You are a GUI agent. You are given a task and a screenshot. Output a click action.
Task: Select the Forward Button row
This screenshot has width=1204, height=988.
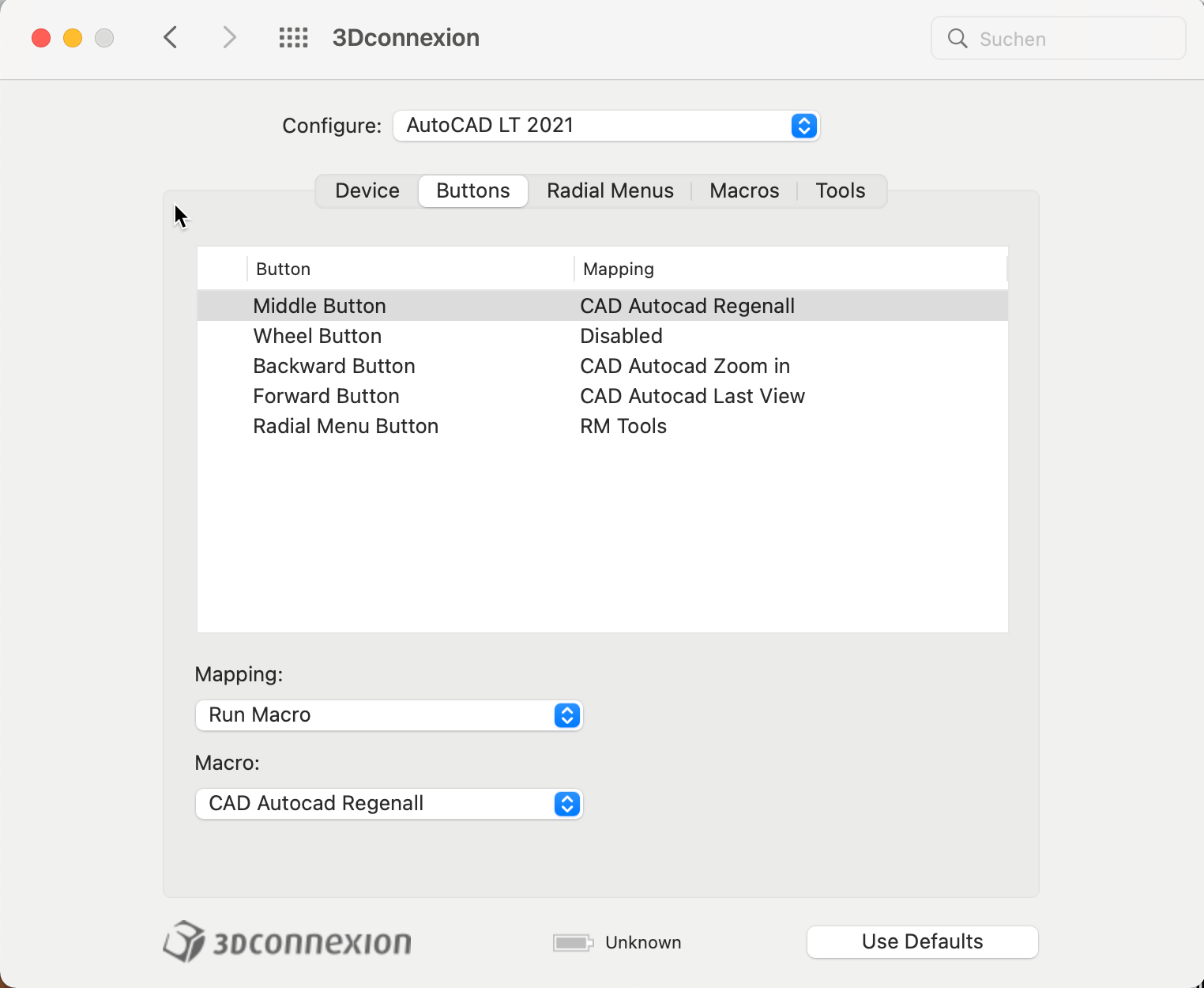[x=602, y=396]
